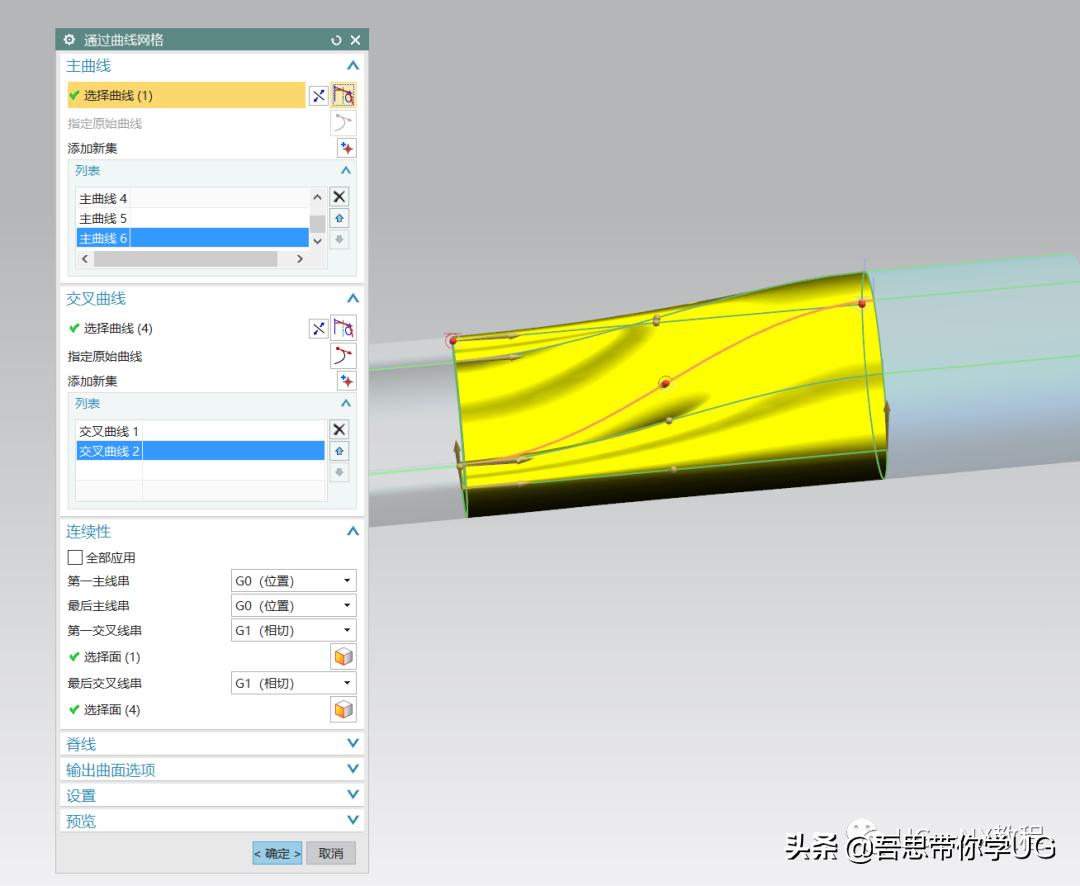Collapse the 连续性 section
This screenshot has width=1080, height=886.
pyautogui.click(x=351, y=531)
